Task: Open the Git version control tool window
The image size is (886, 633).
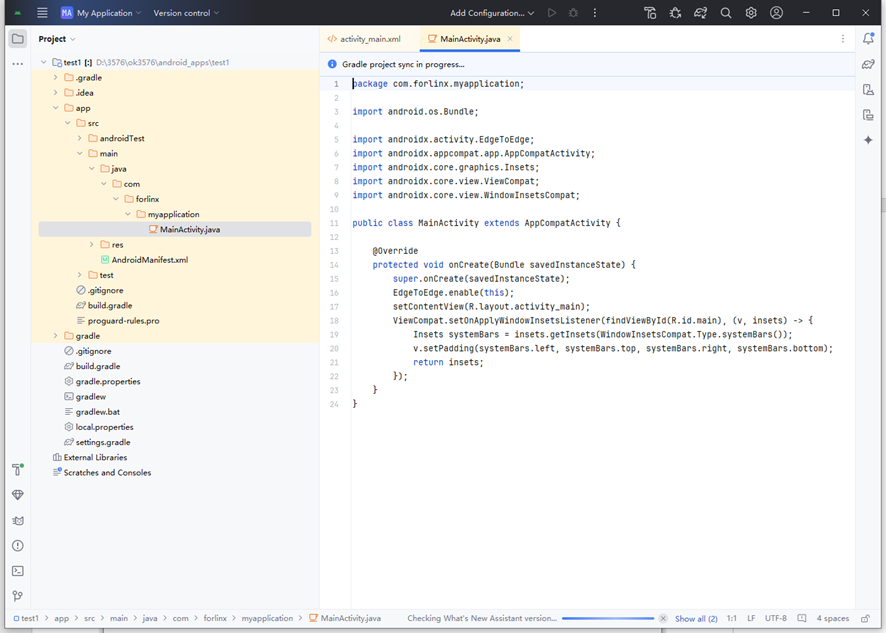Action: coord(18,596)
